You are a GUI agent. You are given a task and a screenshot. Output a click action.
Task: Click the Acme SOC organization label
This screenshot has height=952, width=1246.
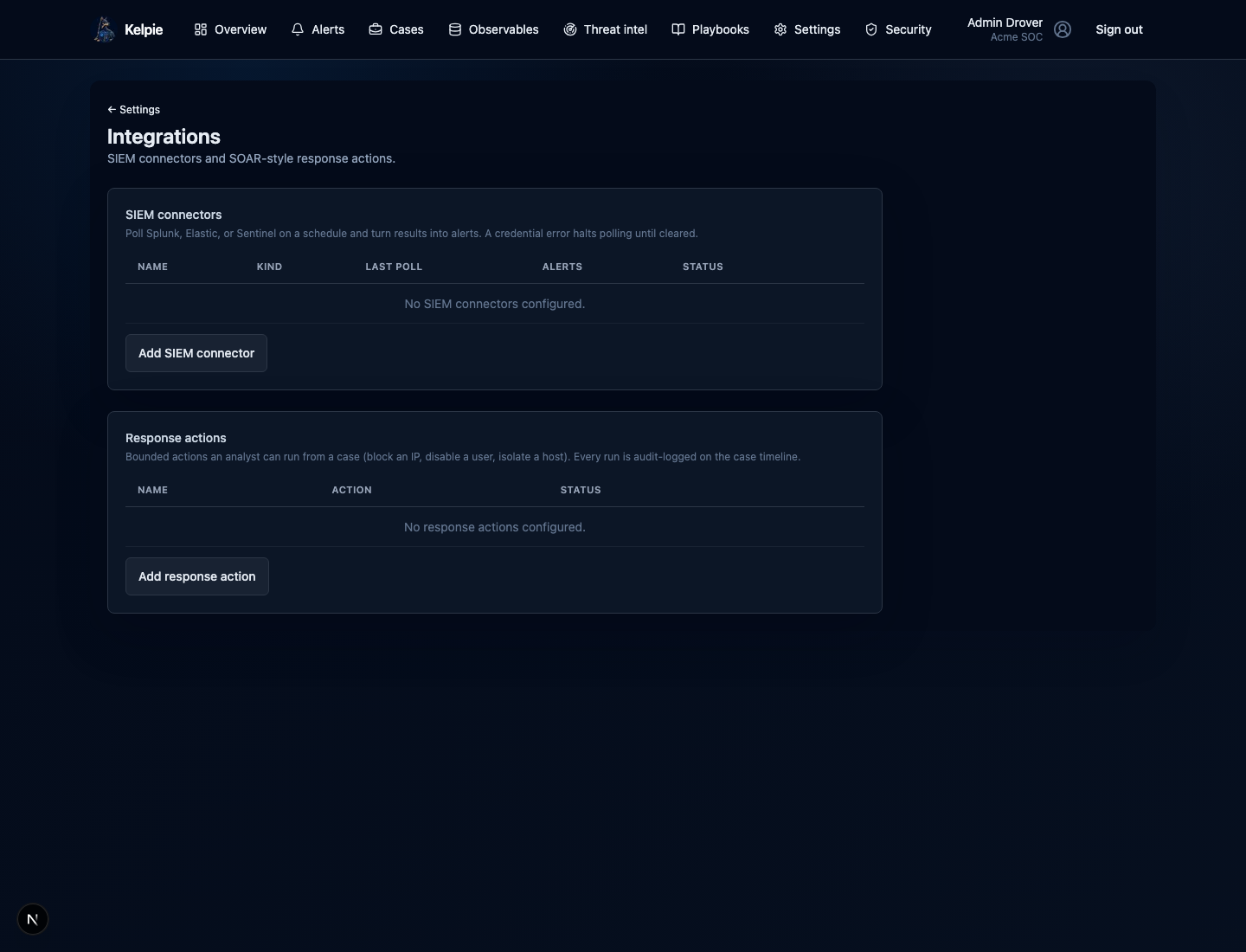coord(1017,37)
